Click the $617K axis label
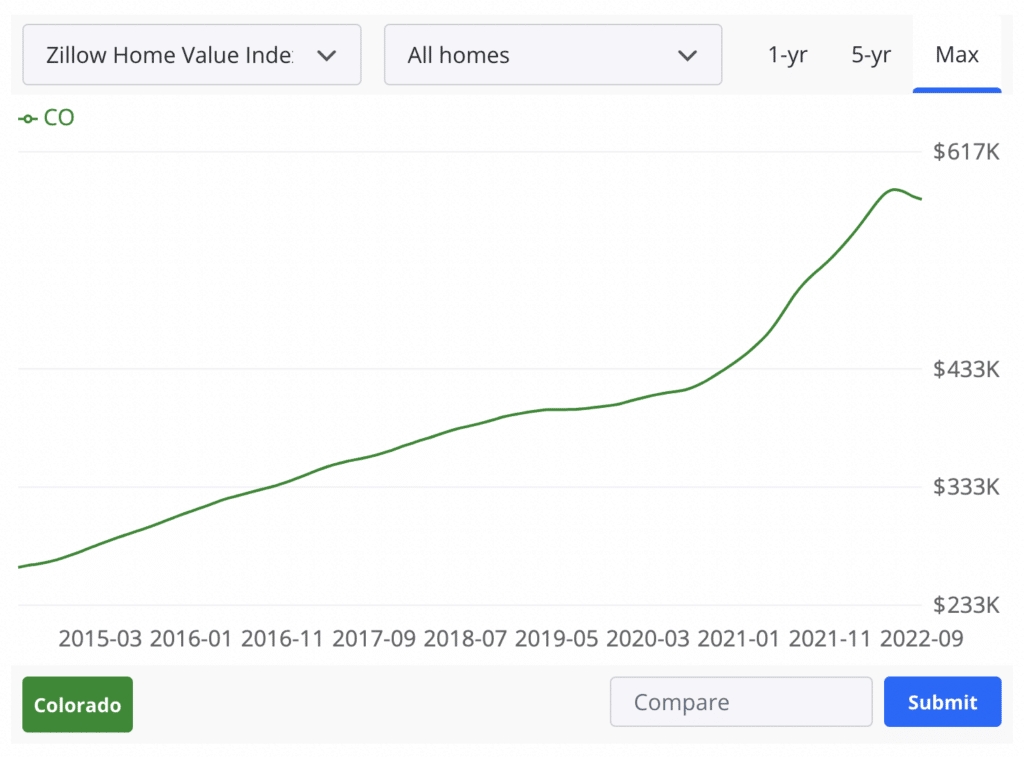 [966, 152]
